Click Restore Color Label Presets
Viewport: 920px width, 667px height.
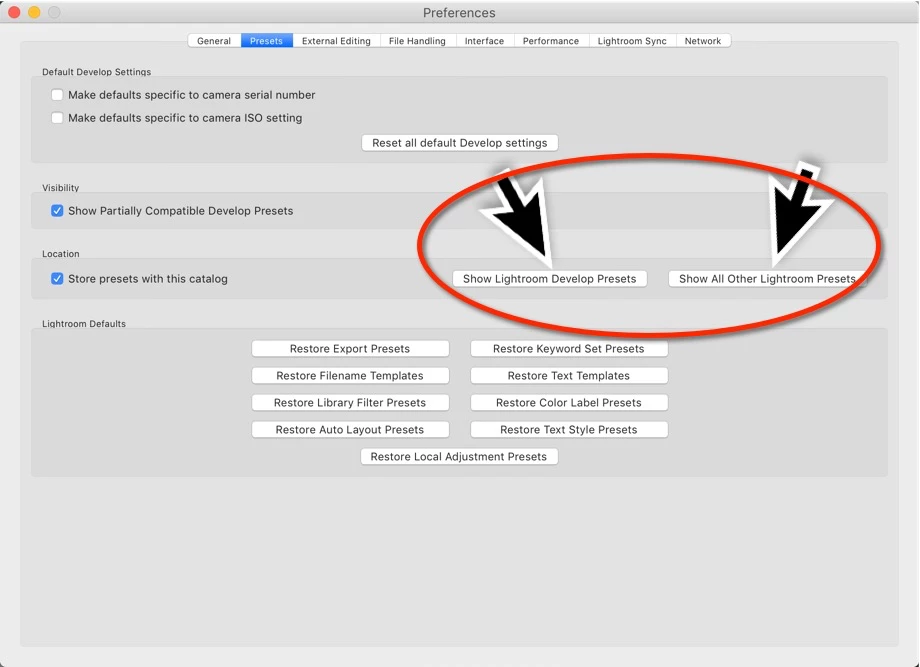click(569, 402)
